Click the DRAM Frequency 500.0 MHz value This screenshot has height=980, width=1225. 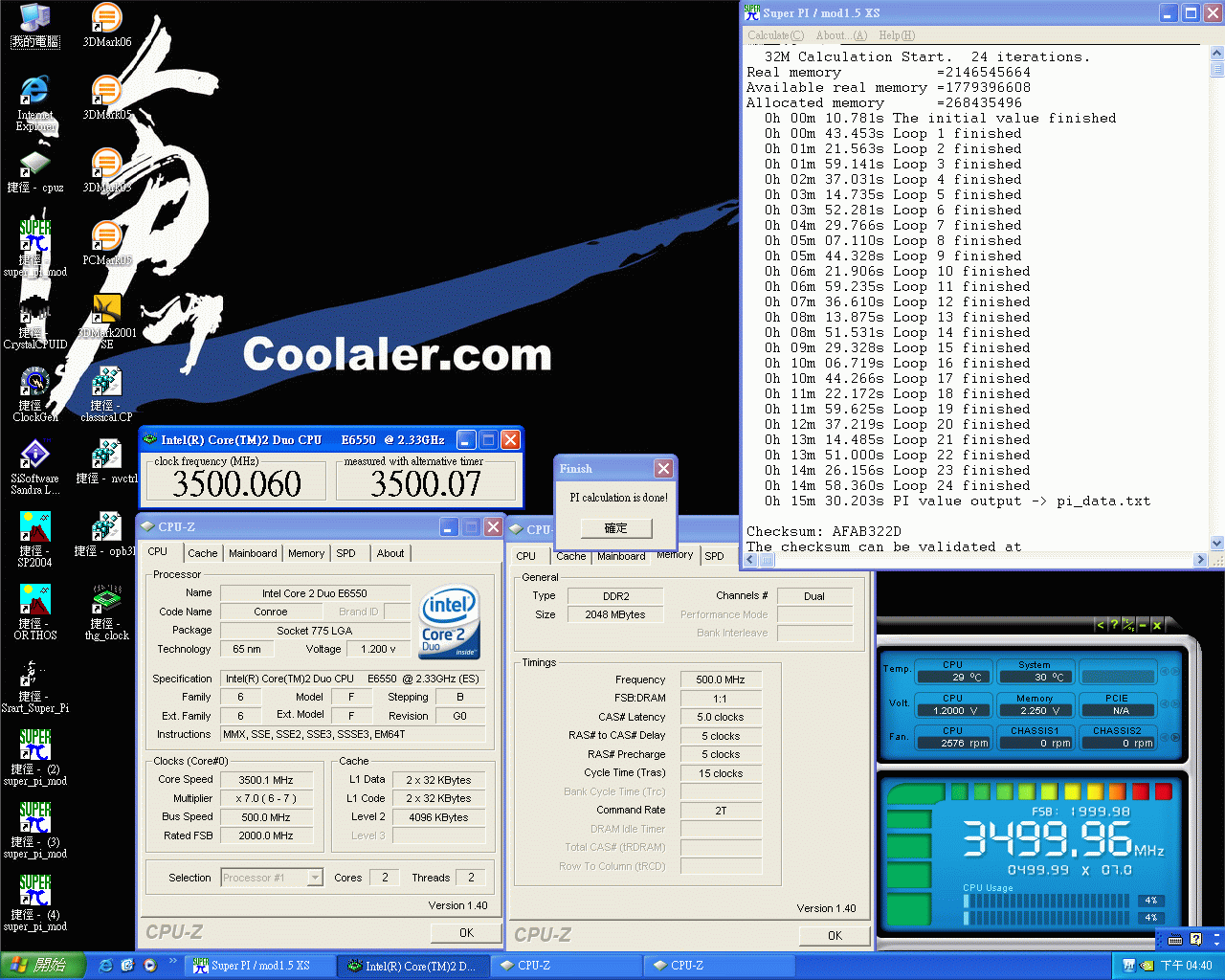pyautogui.click(x=721, y=679)
